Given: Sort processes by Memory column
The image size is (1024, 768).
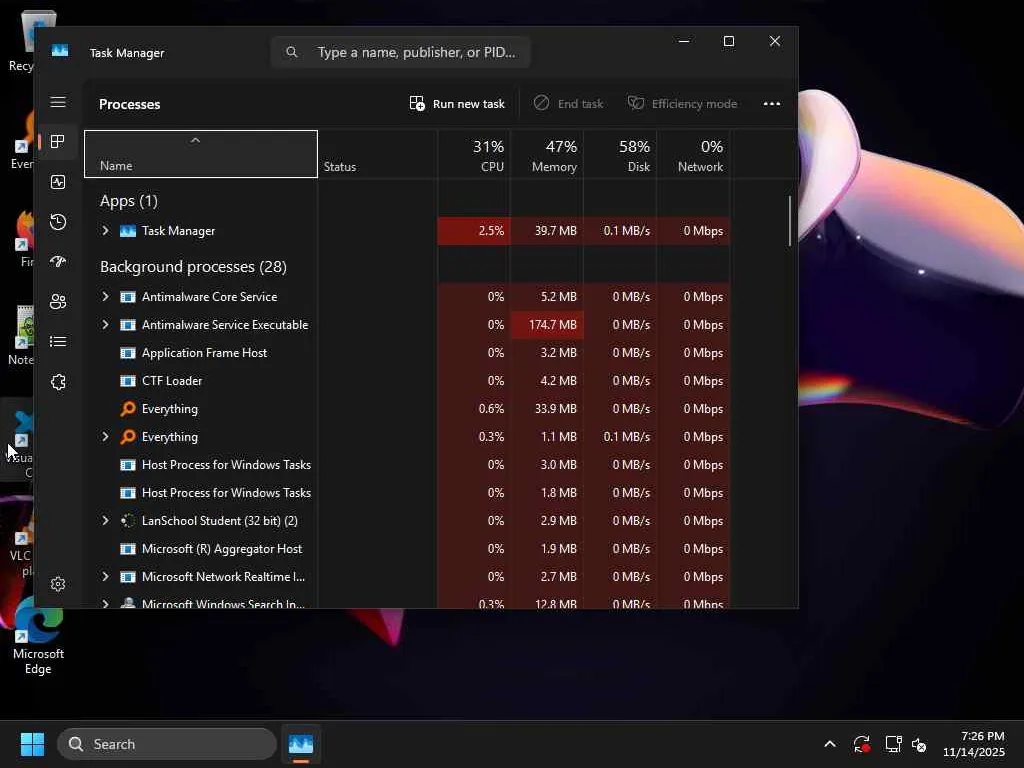Looking at the screenshot, I should tap(547, 154).
